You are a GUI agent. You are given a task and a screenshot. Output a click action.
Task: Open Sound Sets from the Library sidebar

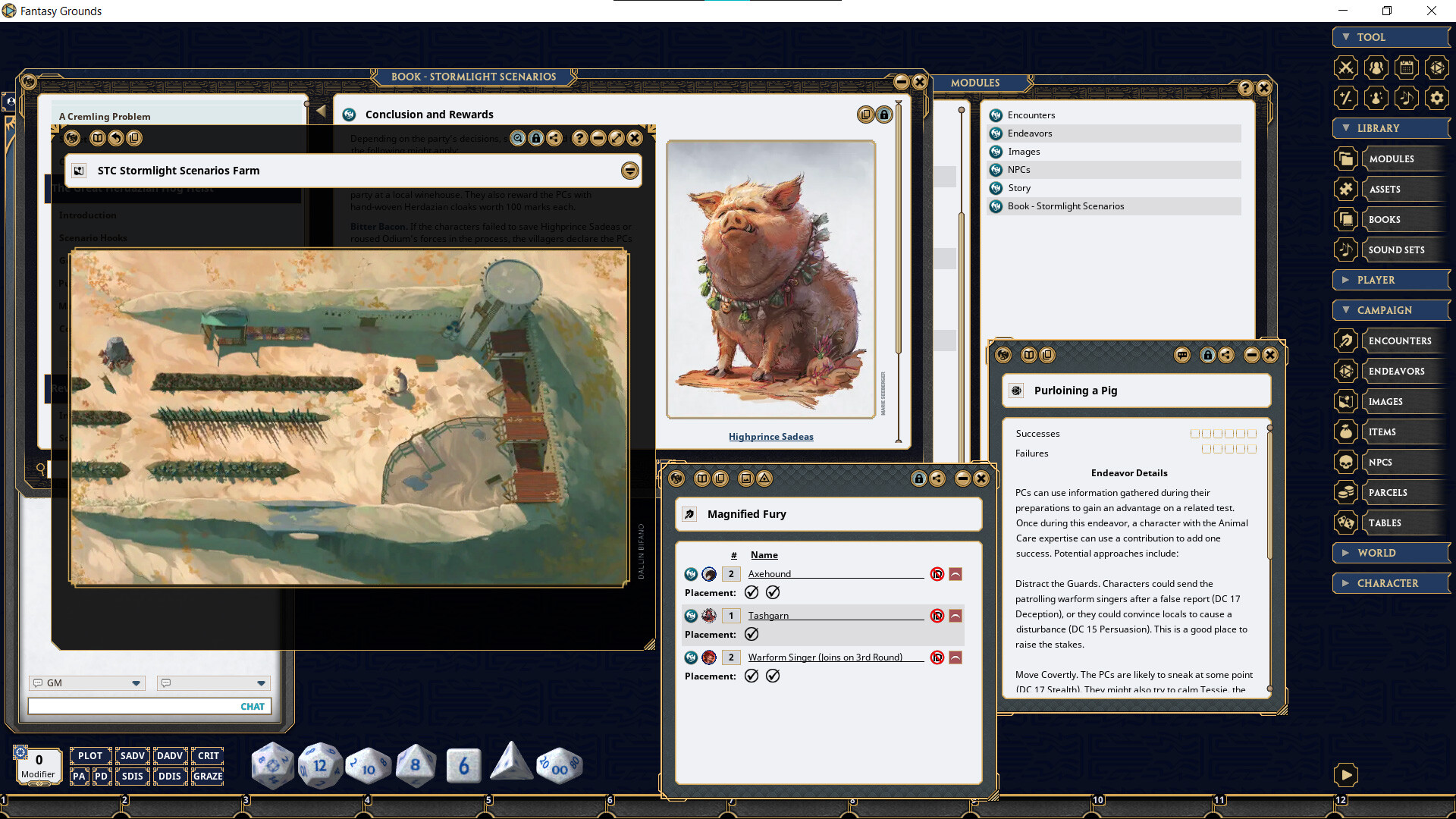click(x=1402, y=249)
